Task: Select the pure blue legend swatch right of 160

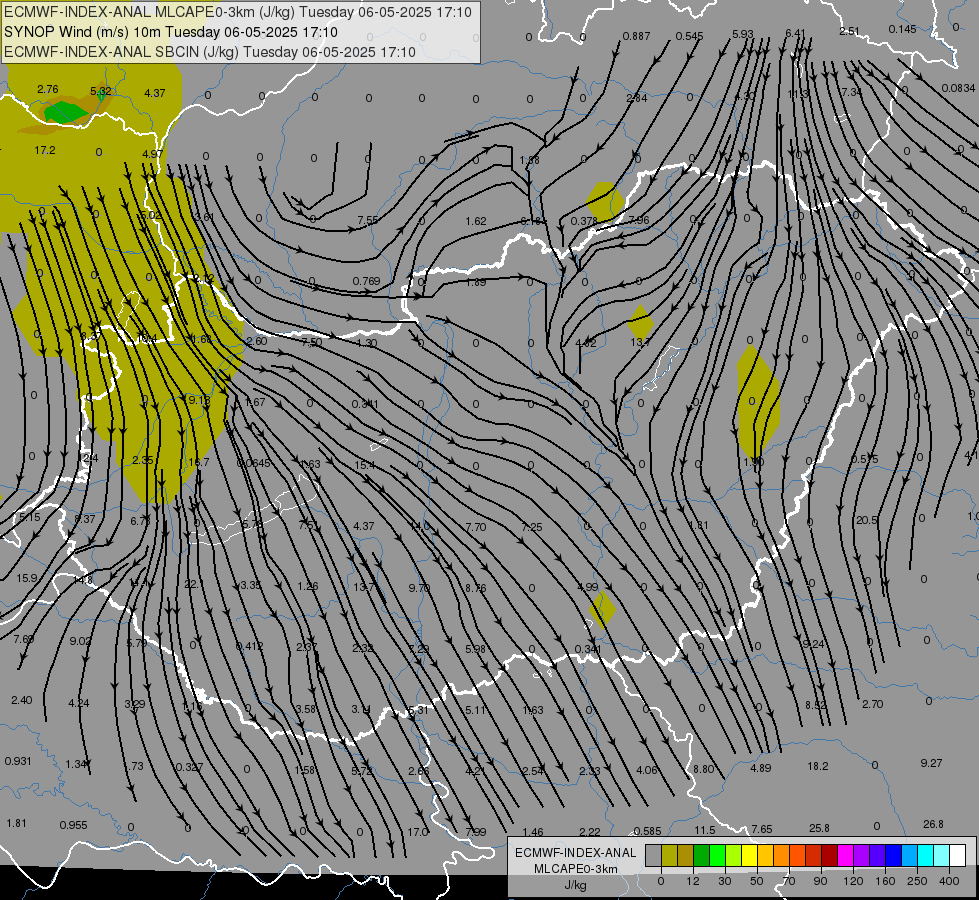Action: click(893, 856)
